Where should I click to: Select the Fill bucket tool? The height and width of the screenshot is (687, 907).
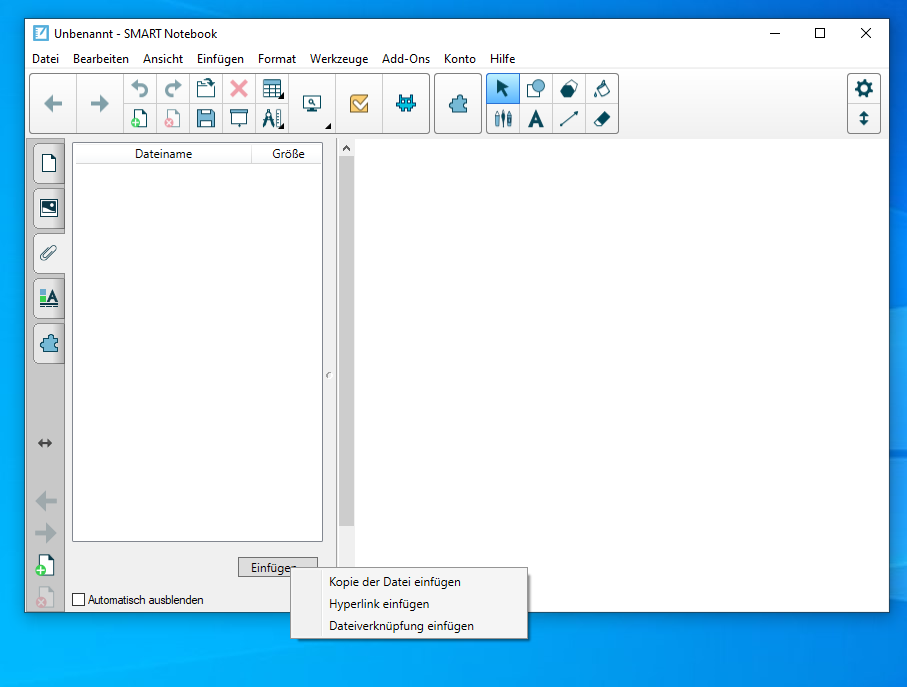pos(601,89)
